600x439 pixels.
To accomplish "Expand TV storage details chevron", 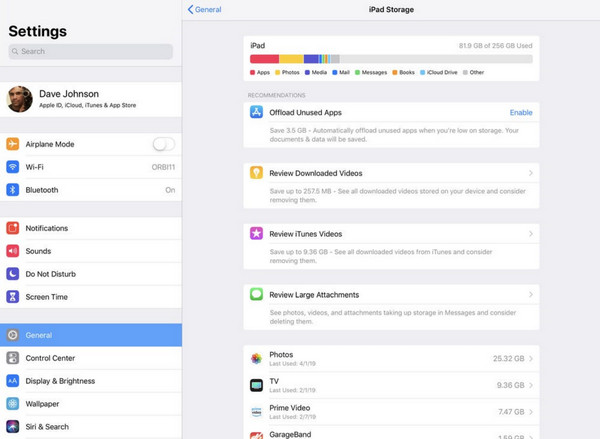I will coord(531,385).
